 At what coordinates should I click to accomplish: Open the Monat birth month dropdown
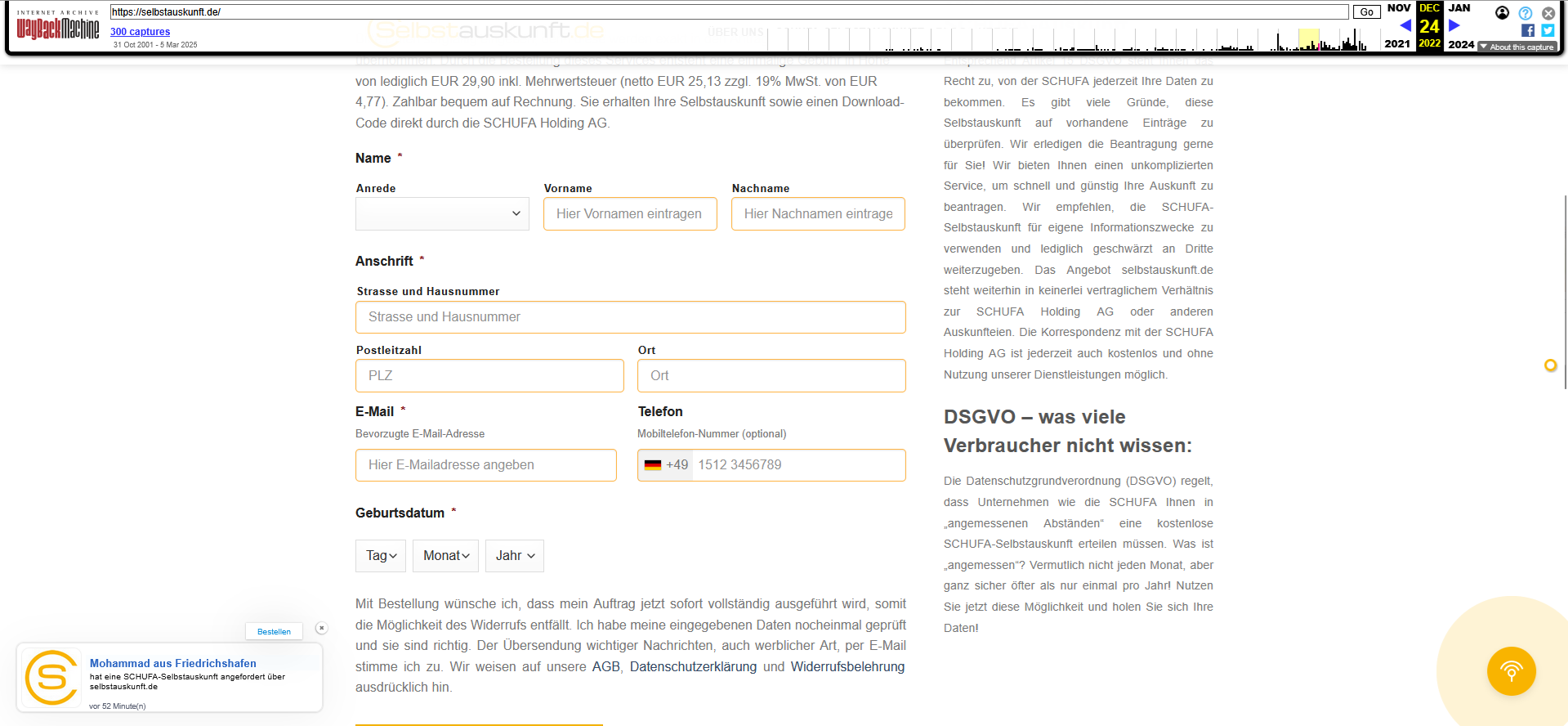(446, 556)
